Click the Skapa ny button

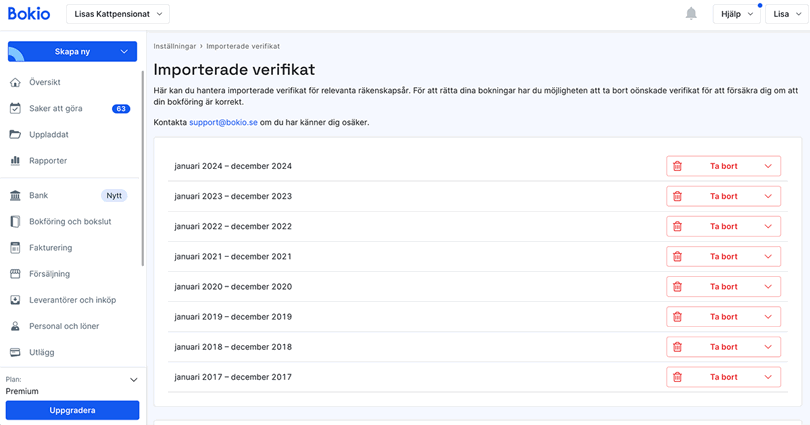coord(72,52)
